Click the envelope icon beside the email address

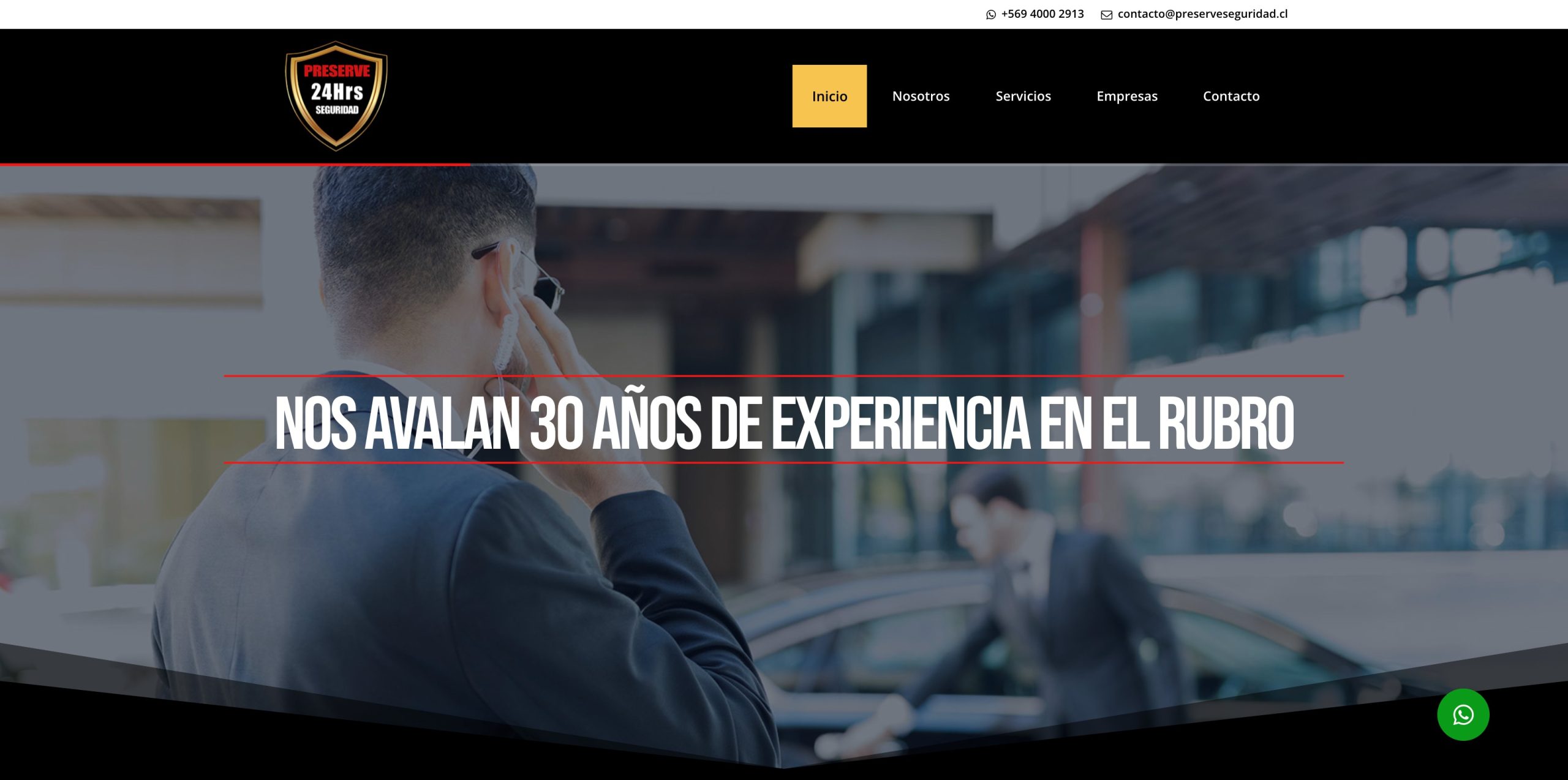pos(1106,15)
